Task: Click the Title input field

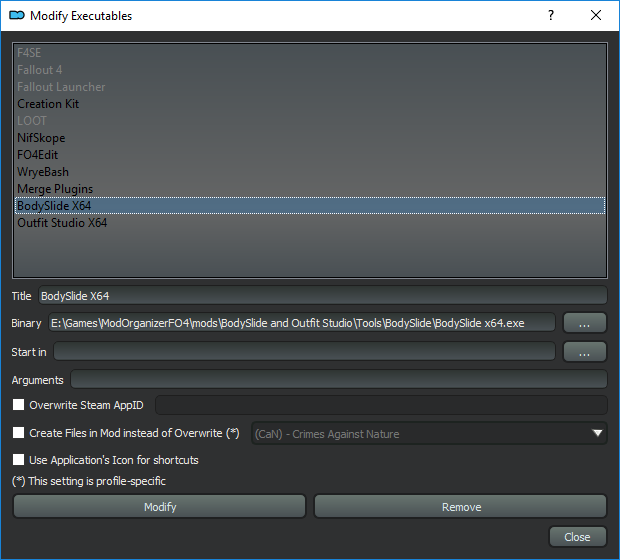Action: tap(323, 295)
